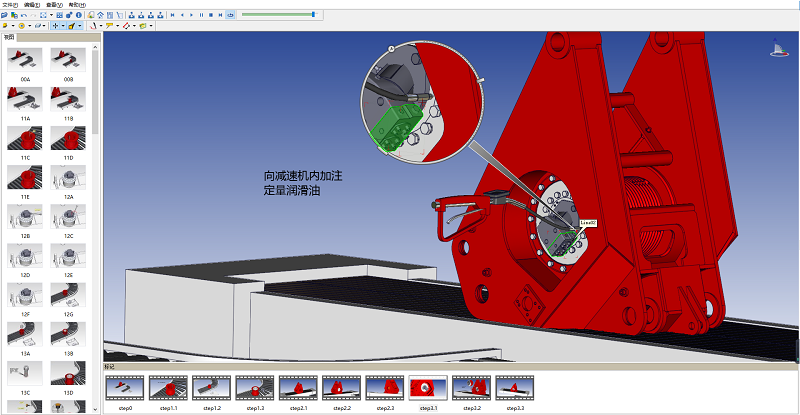
Task: Select the step2.1 marker thumbnail
Action: click(297, 387)
